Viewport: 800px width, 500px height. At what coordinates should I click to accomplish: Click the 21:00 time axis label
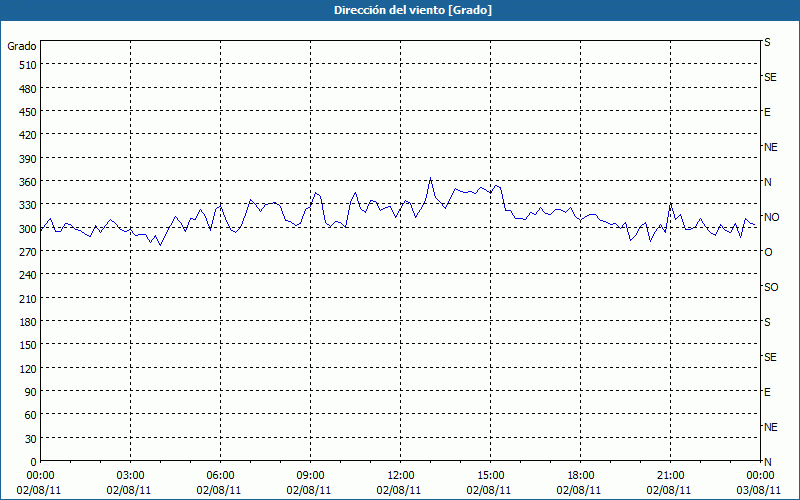pyautogui.click(x=670, y=476)
